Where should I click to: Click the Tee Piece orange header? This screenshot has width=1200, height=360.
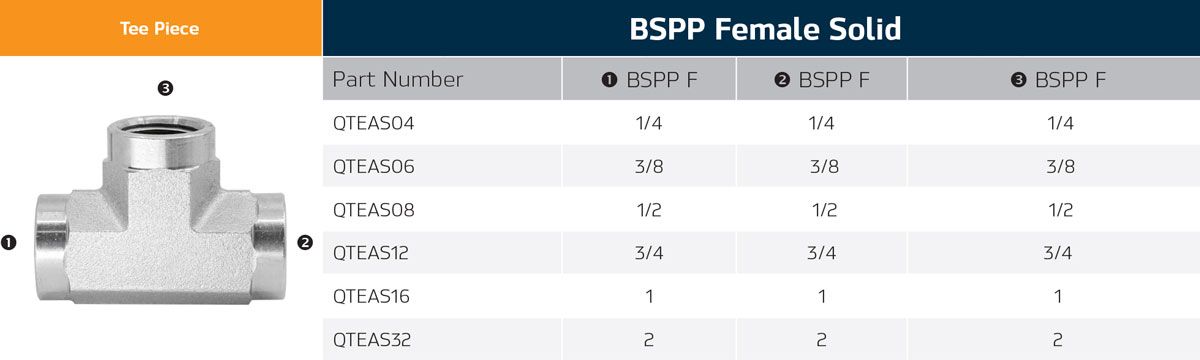[160, 28]
